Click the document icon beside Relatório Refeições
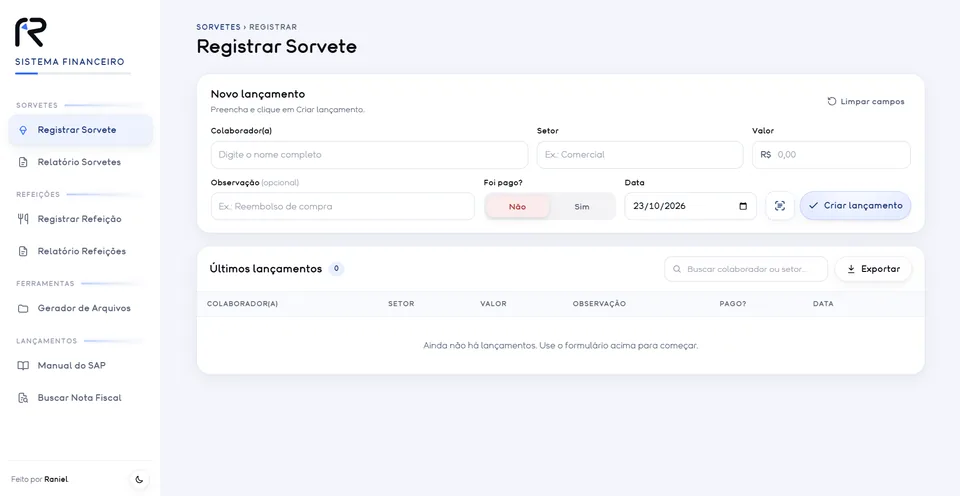 [x=23, y=251]
